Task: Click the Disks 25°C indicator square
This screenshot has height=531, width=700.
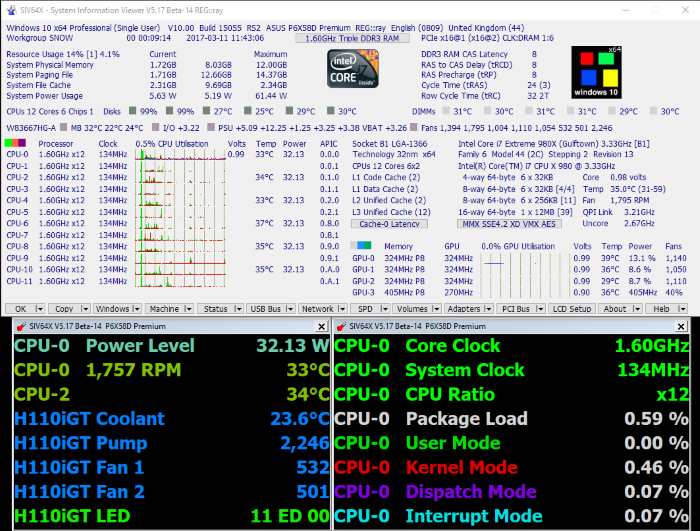Action: click(248, 111)
